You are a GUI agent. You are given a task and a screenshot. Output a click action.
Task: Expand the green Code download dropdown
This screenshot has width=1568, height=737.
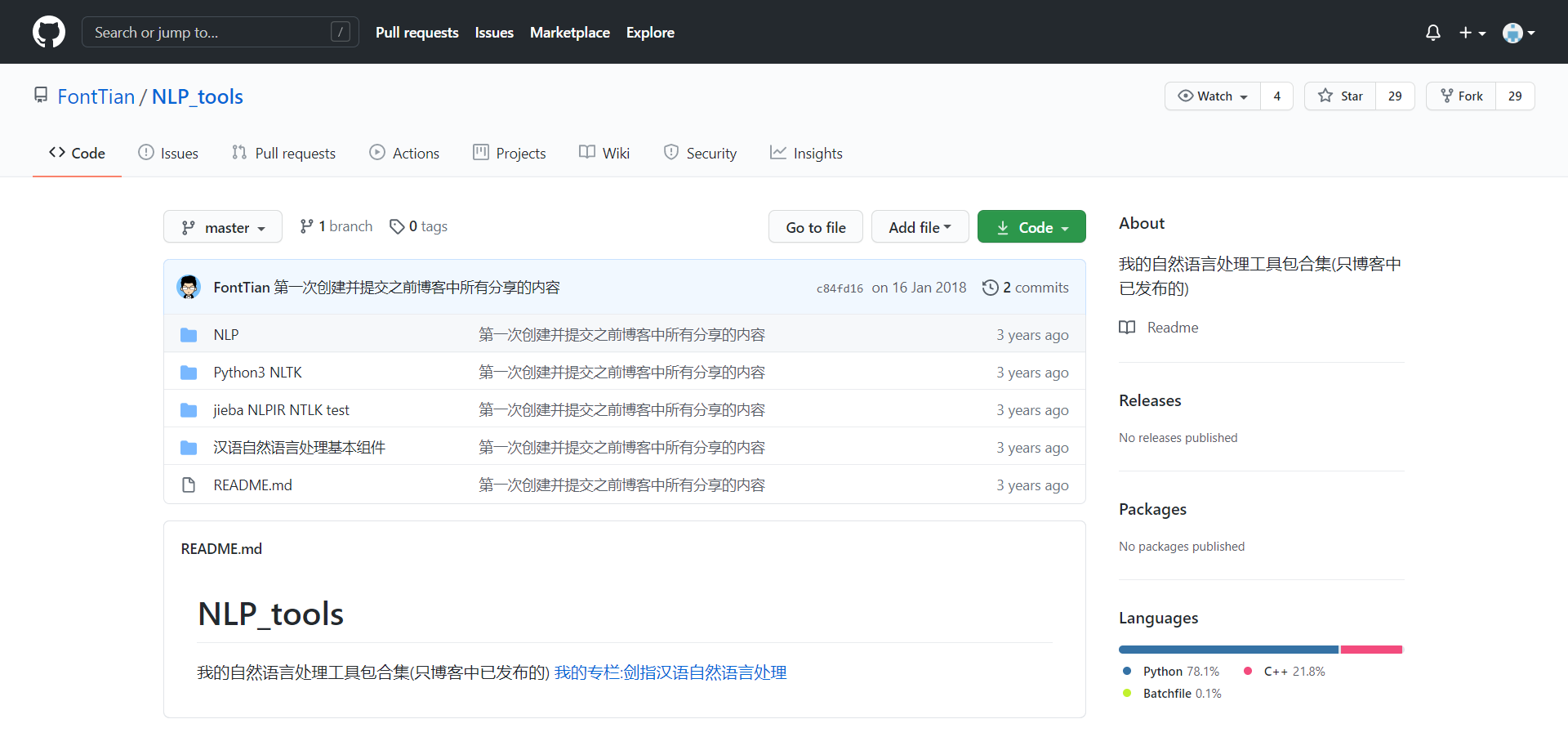[1031, 226]
